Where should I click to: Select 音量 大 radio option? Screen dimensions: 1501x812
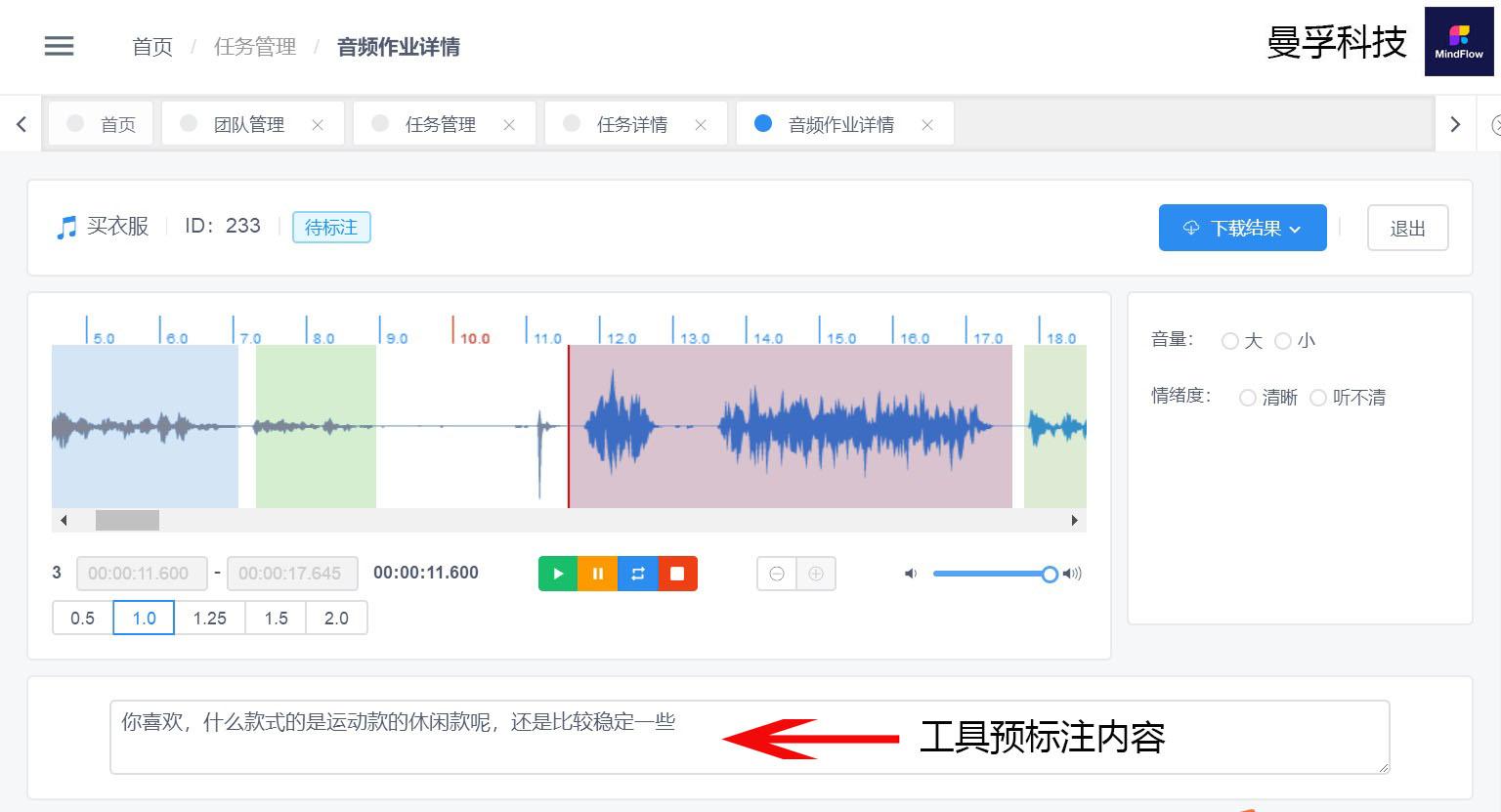[1230, 341]
